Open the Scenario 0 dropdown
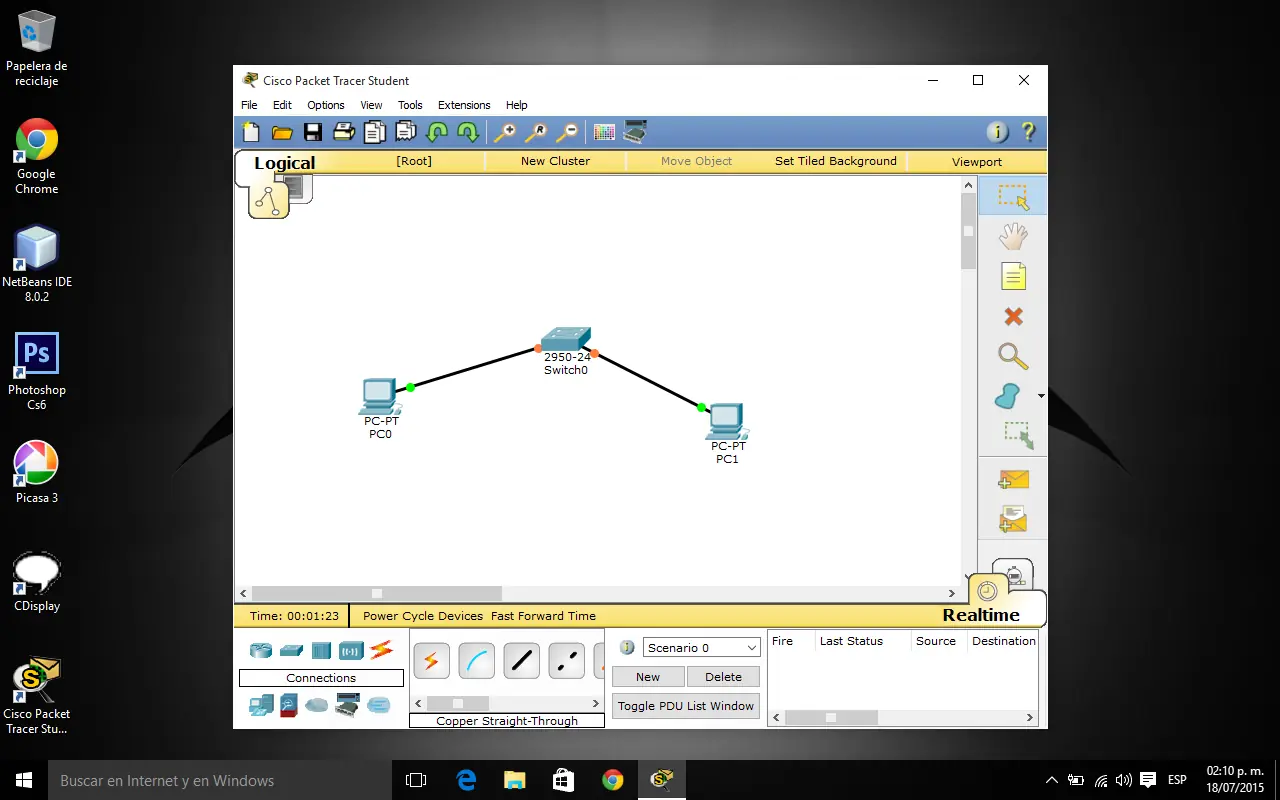The image size is (1280, 800). (x=702, y=648)
